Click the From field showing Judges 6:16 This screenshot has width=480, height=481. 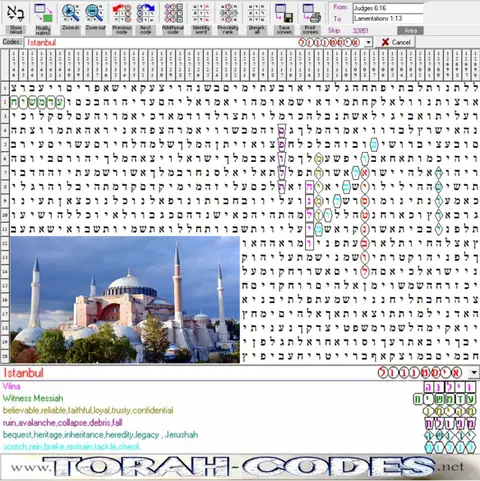[x=388, y=8]
